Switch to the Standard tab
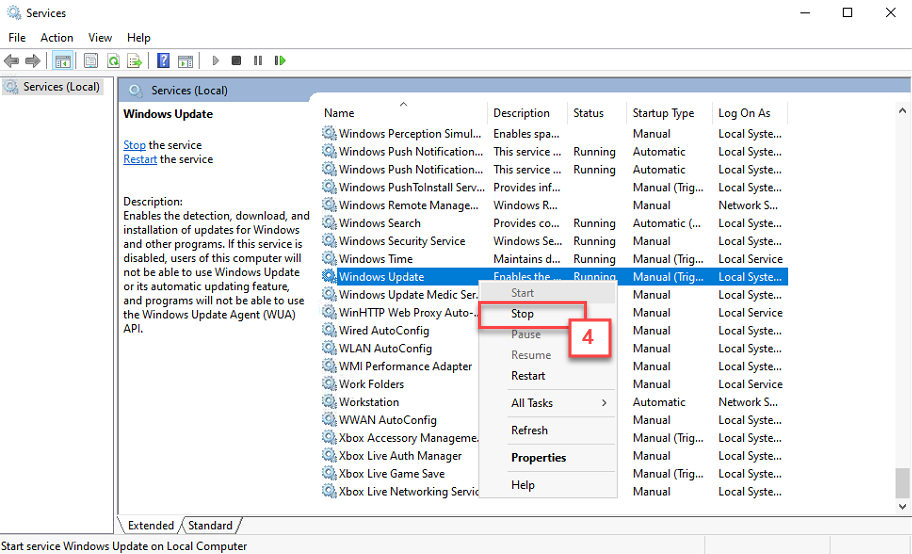Image resolution: width=912 pixels, height=554 pixels. tap(210, 525)
